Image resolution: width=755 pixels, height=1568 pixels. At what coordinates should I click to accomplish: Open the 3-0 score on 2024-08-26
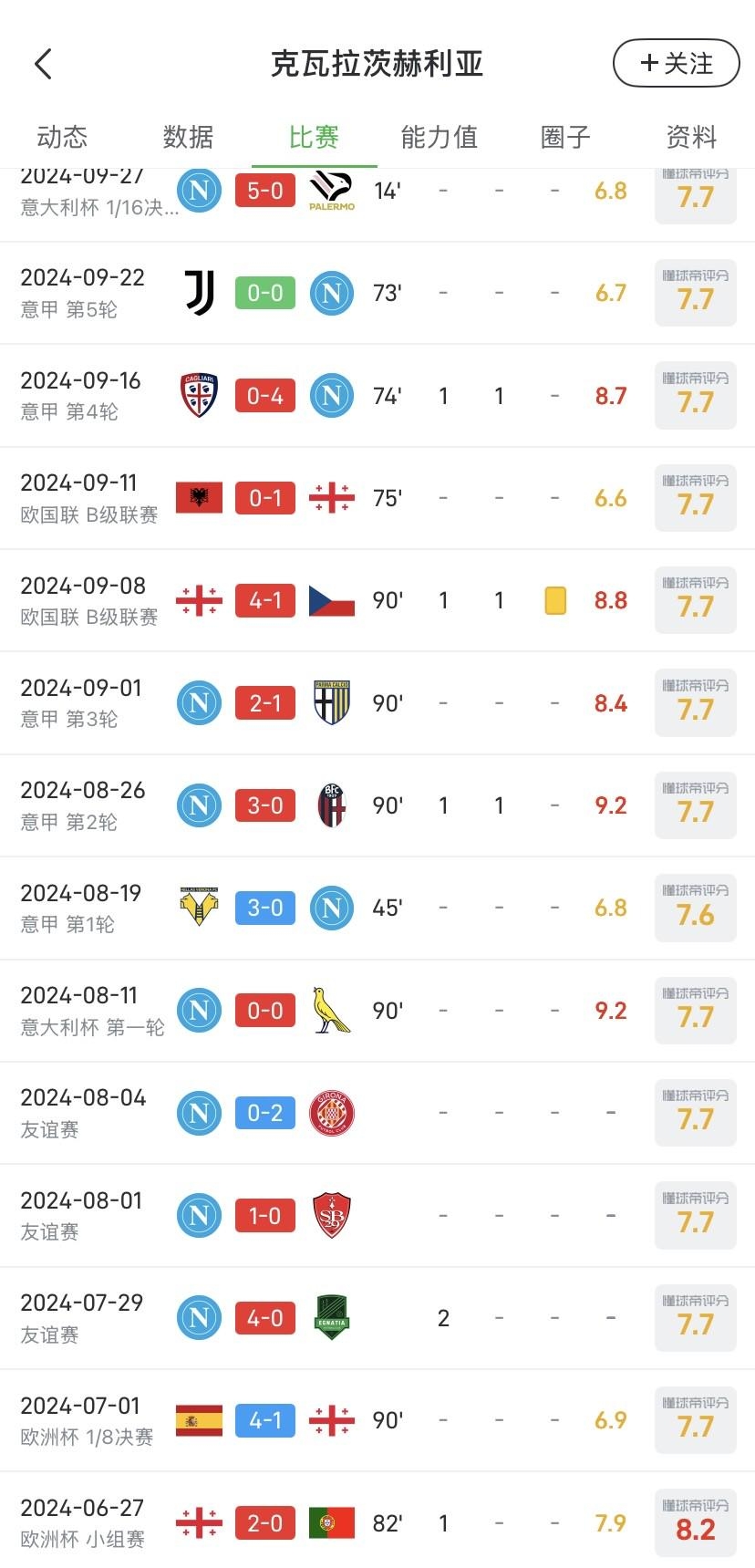[x=265, y=805]
